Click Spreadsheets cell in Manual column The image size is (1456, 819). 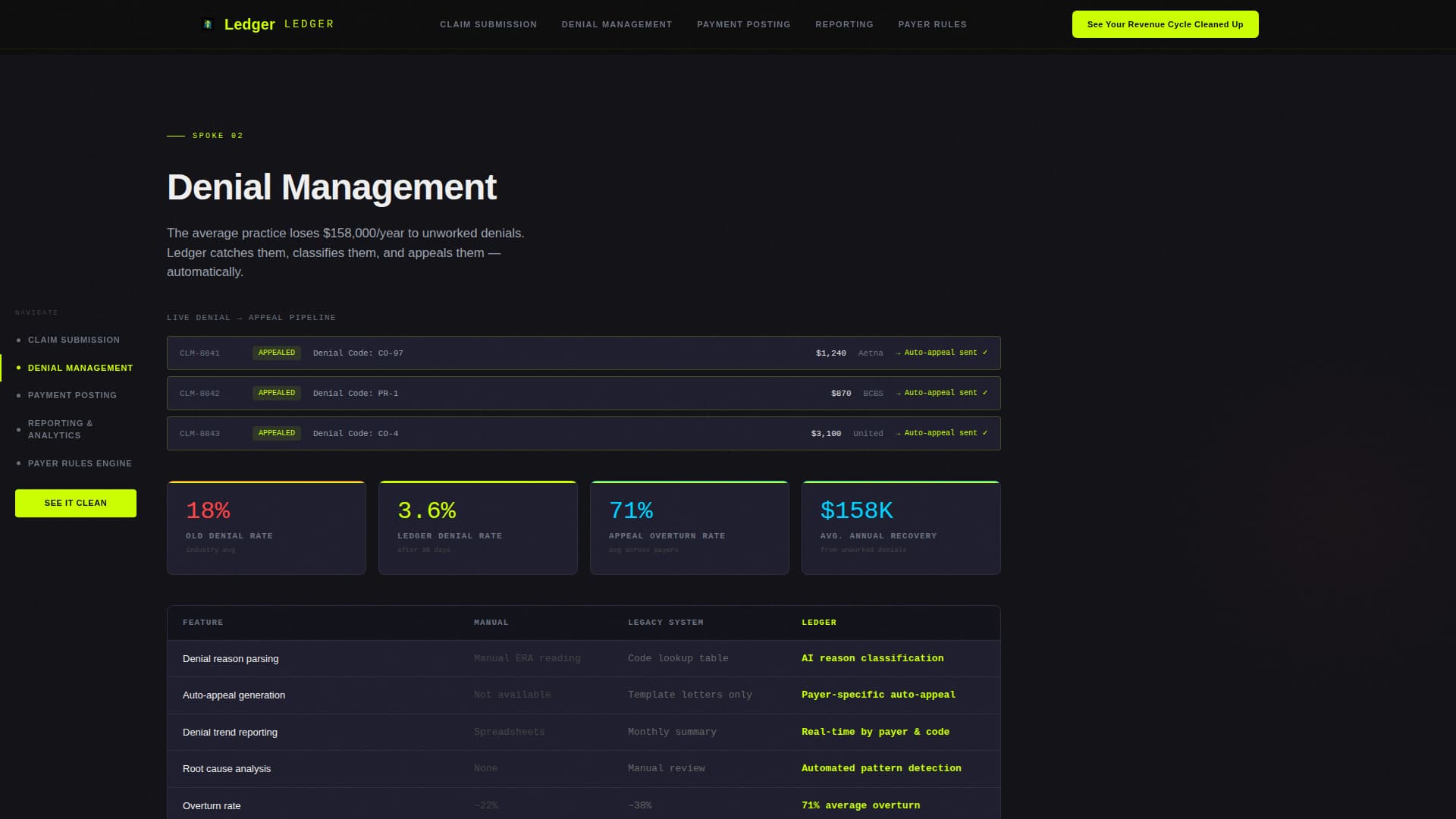(x=510, y=732)
